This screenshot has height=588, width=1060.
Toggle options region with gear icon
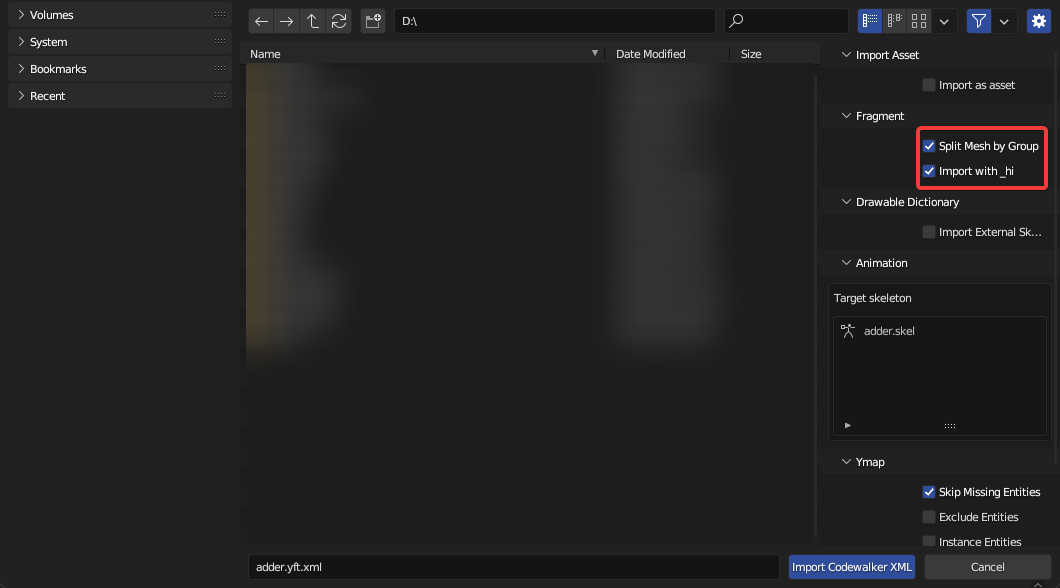tap(1039, 21)
